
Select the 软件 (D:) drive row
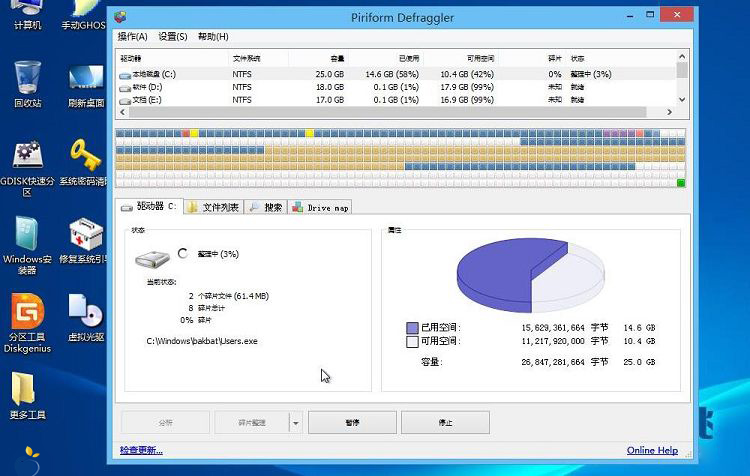(396, 87)
